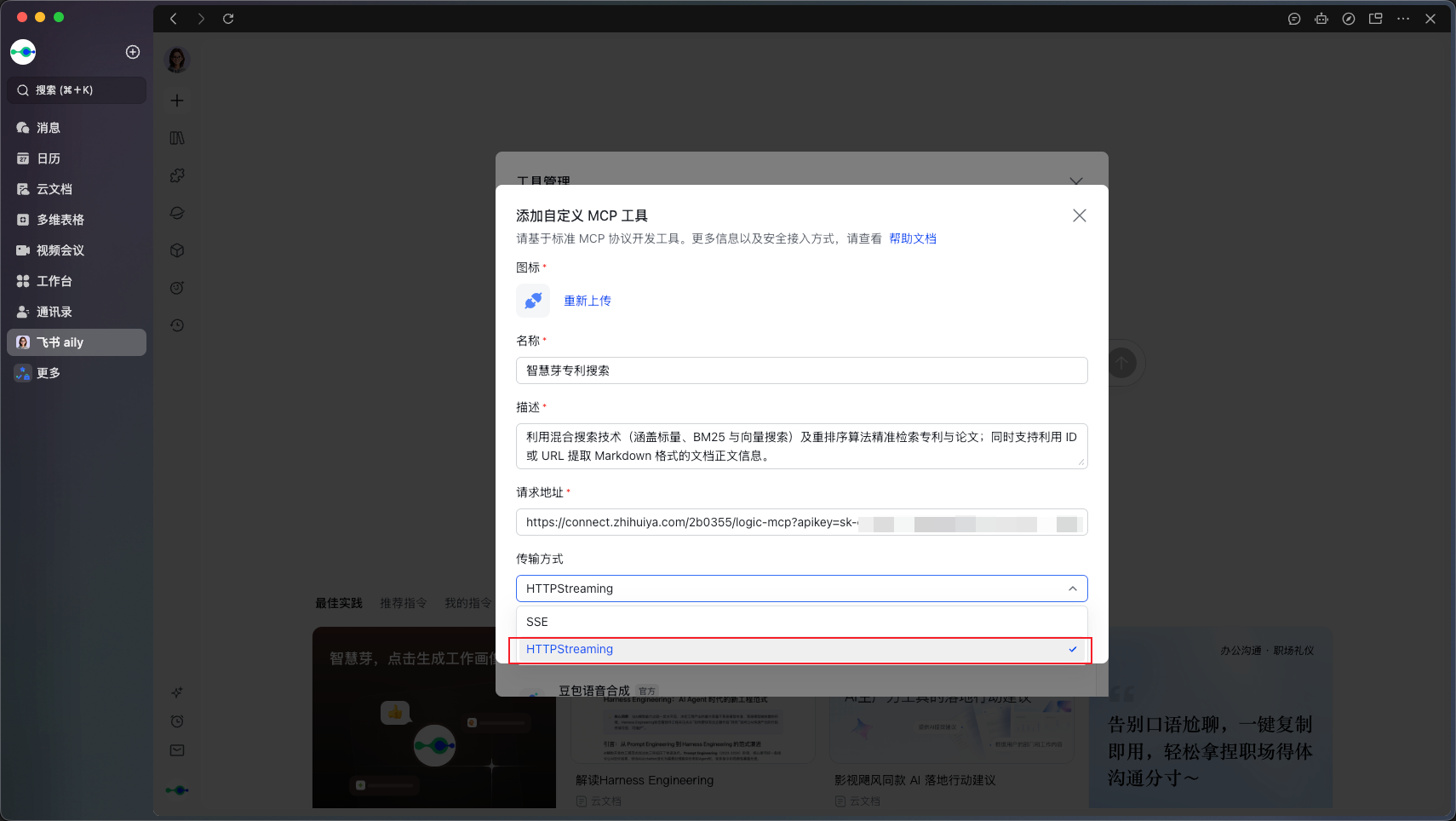The width and height of the screenshot is (1456, 821).
Task: Click the mail envelope icon in rail
Action: click(x=177, y=750)
